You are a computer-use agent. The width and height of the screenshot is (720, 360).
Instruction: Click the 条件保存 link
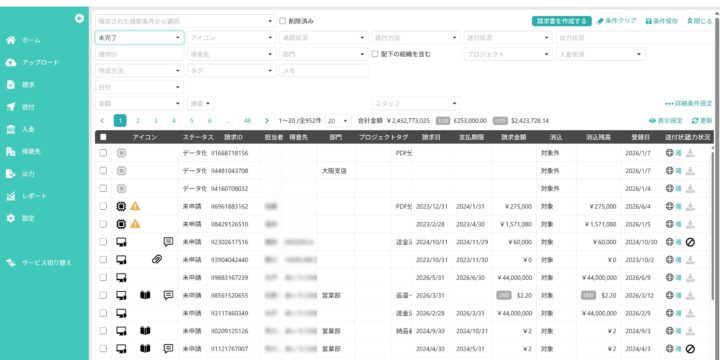pos(662,21)
